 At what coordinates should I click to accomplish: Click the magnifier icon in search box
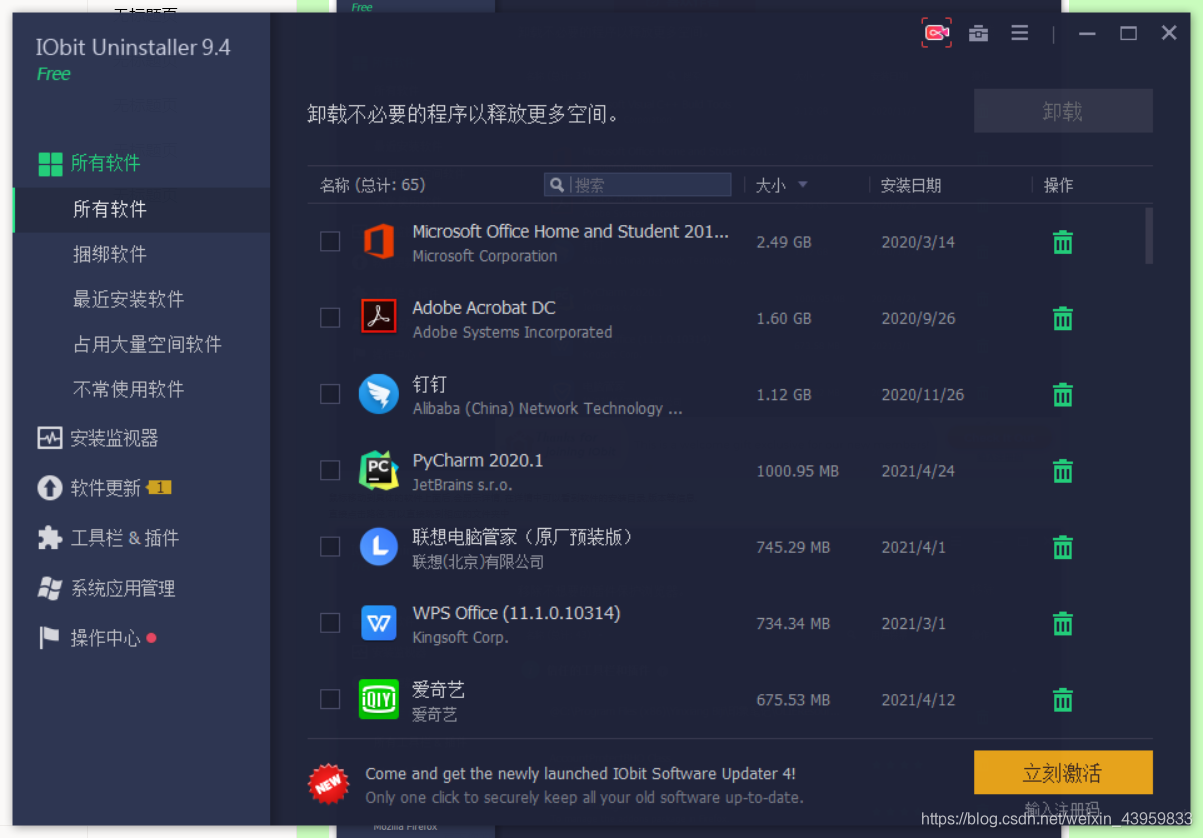pyautogui.click(x=557, y=185)
